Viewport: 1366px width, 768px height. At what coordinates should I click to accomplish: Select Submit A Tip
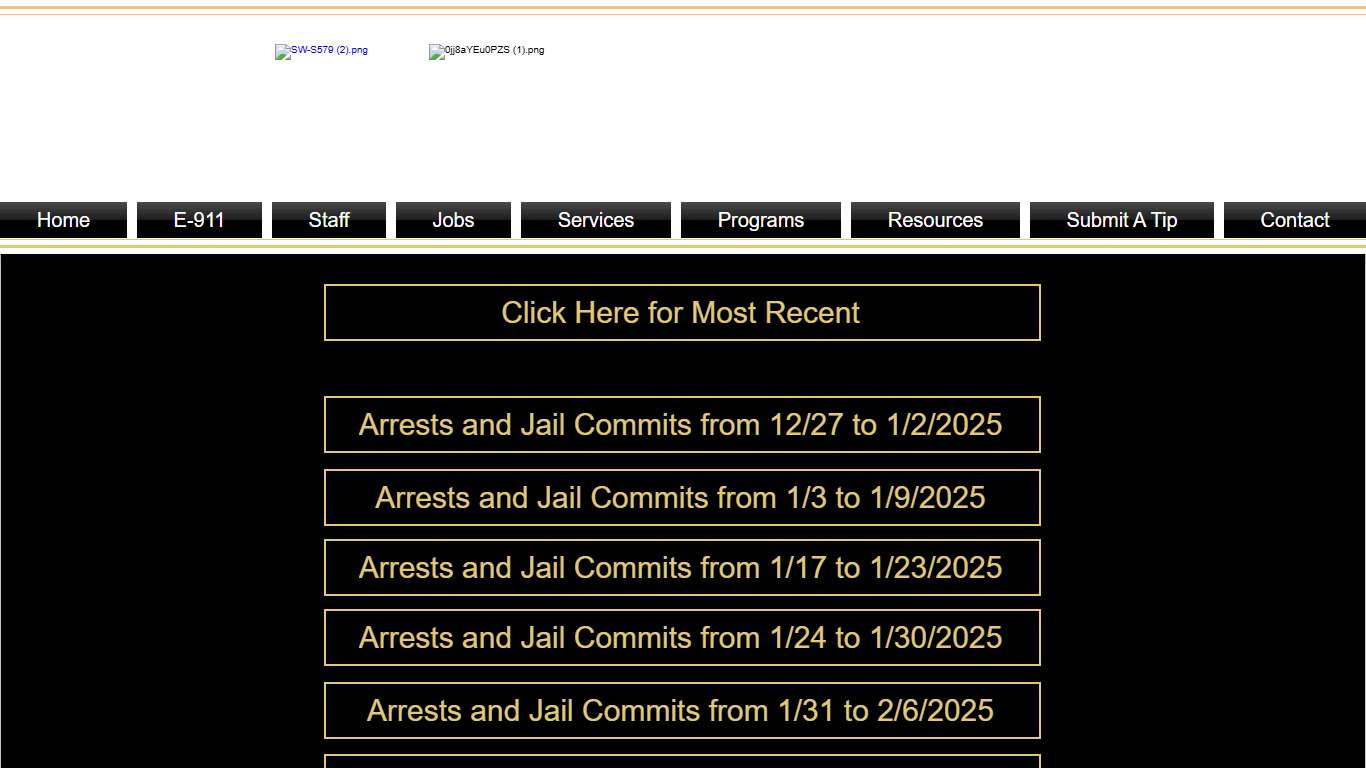click(1121, 219)
